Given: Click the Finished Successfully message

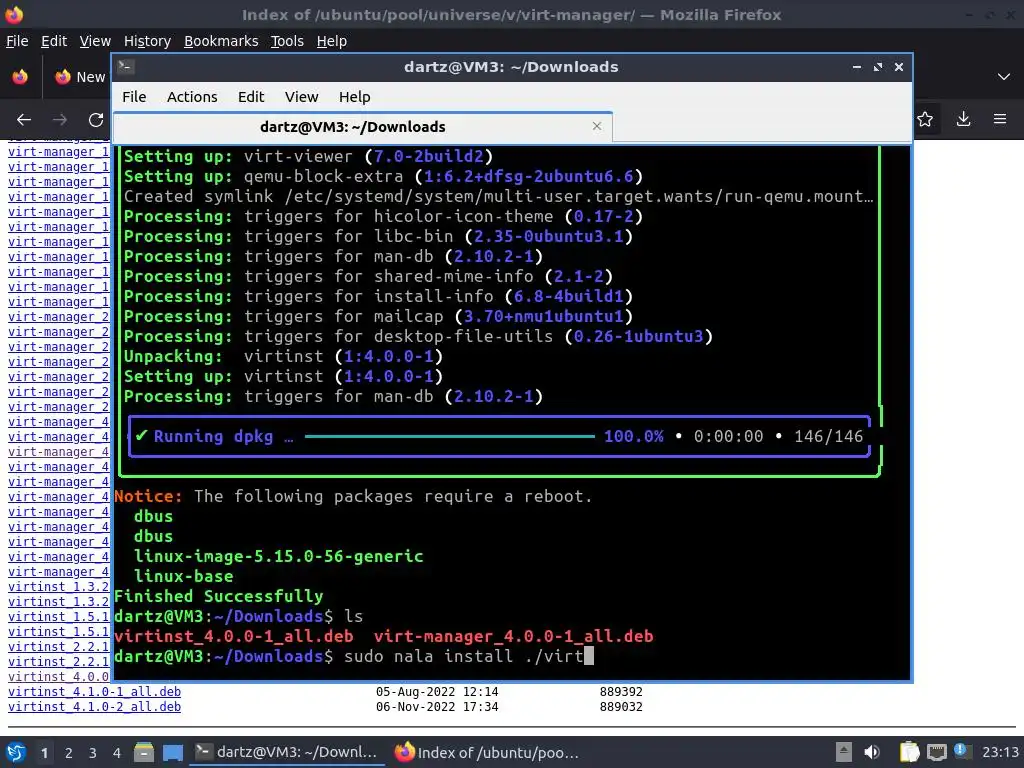Looking at the screenshot, I should tap(219, 596).
